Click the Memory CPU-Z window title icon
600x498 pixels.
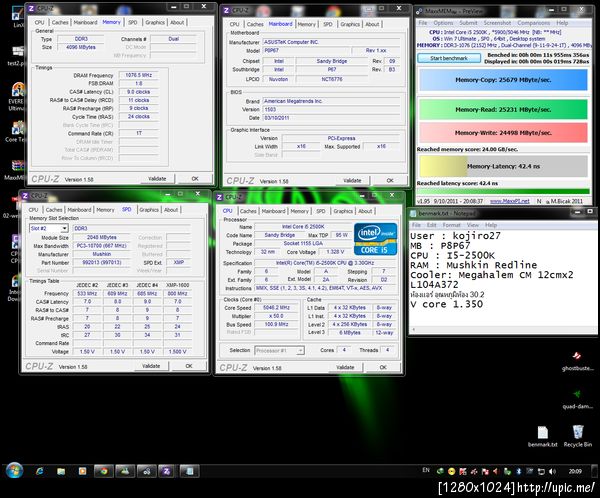(31, 8)
